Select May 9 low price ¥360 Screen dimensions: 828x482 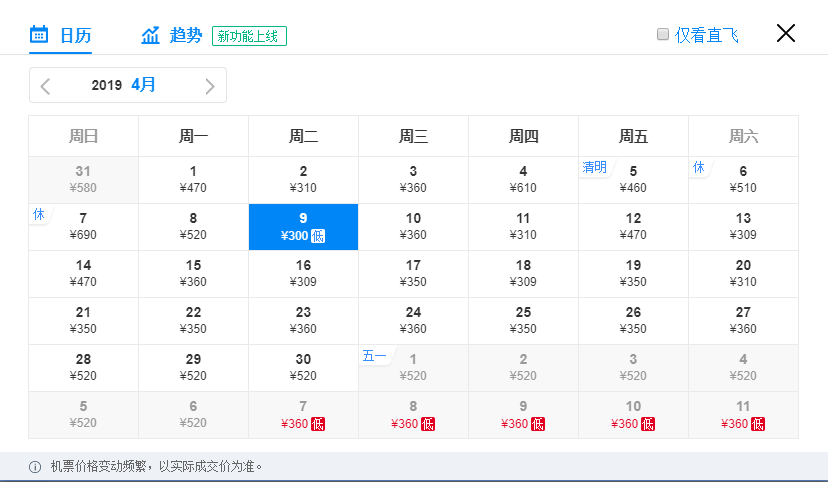pyautogui.click(x=523, y=415)
